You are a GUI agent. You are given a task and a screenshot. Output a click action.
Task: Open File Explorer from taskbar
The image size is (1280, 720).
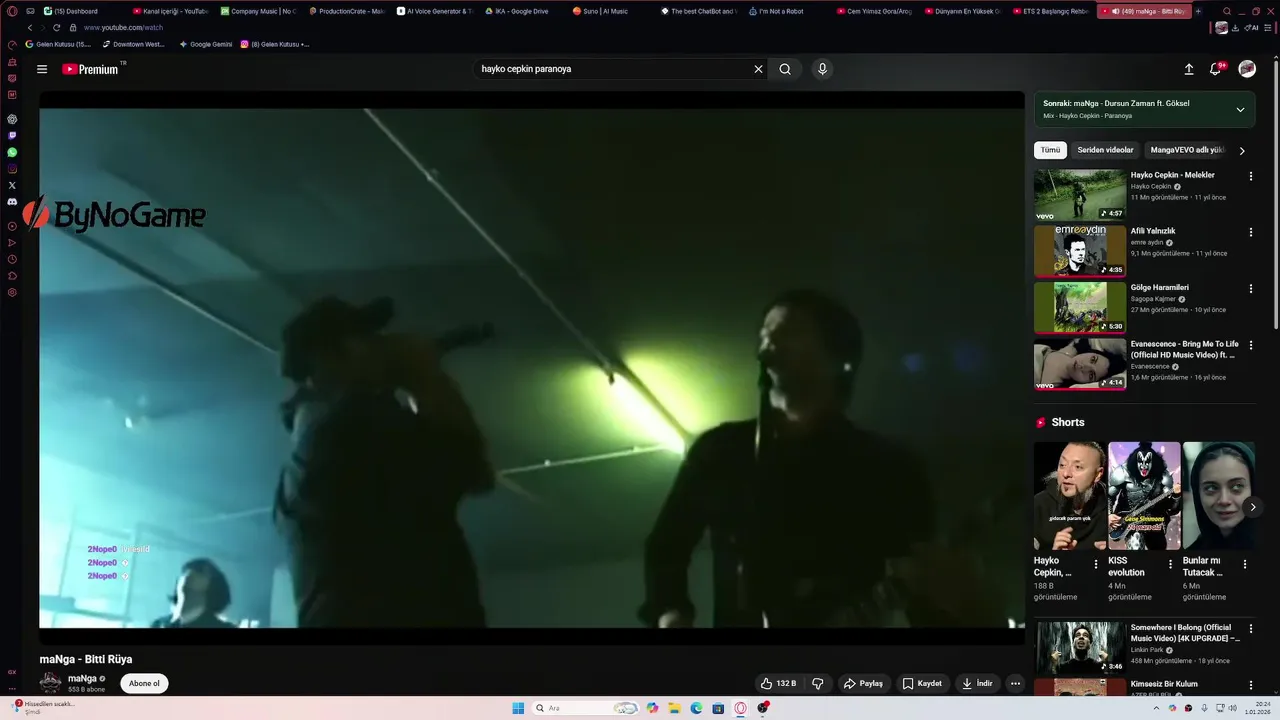674,708
